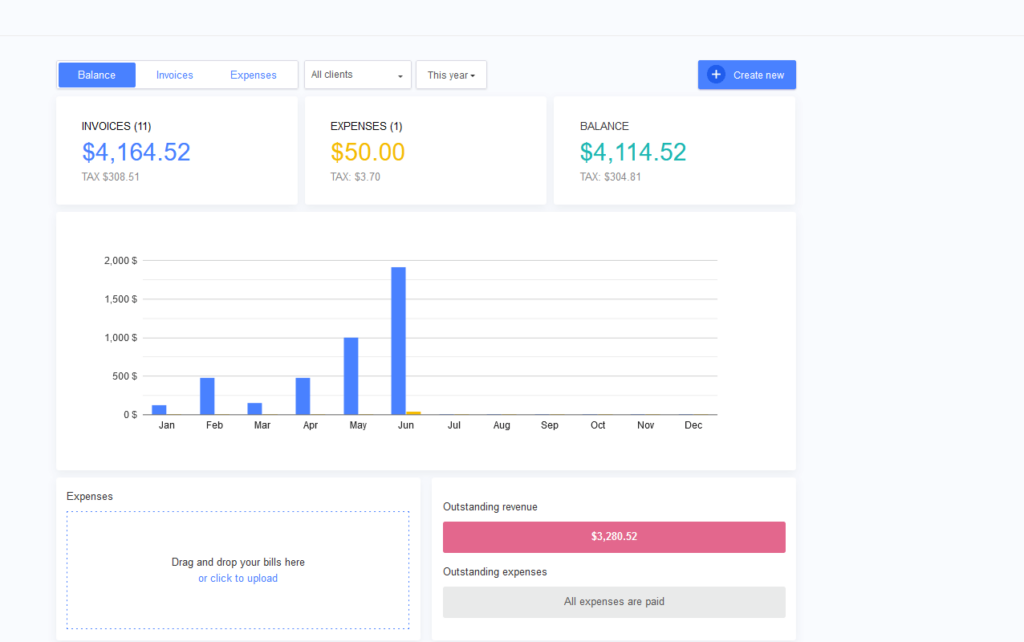Click the yellow June expense bar
Screen dimensions: 1024x642
point(413,413)
